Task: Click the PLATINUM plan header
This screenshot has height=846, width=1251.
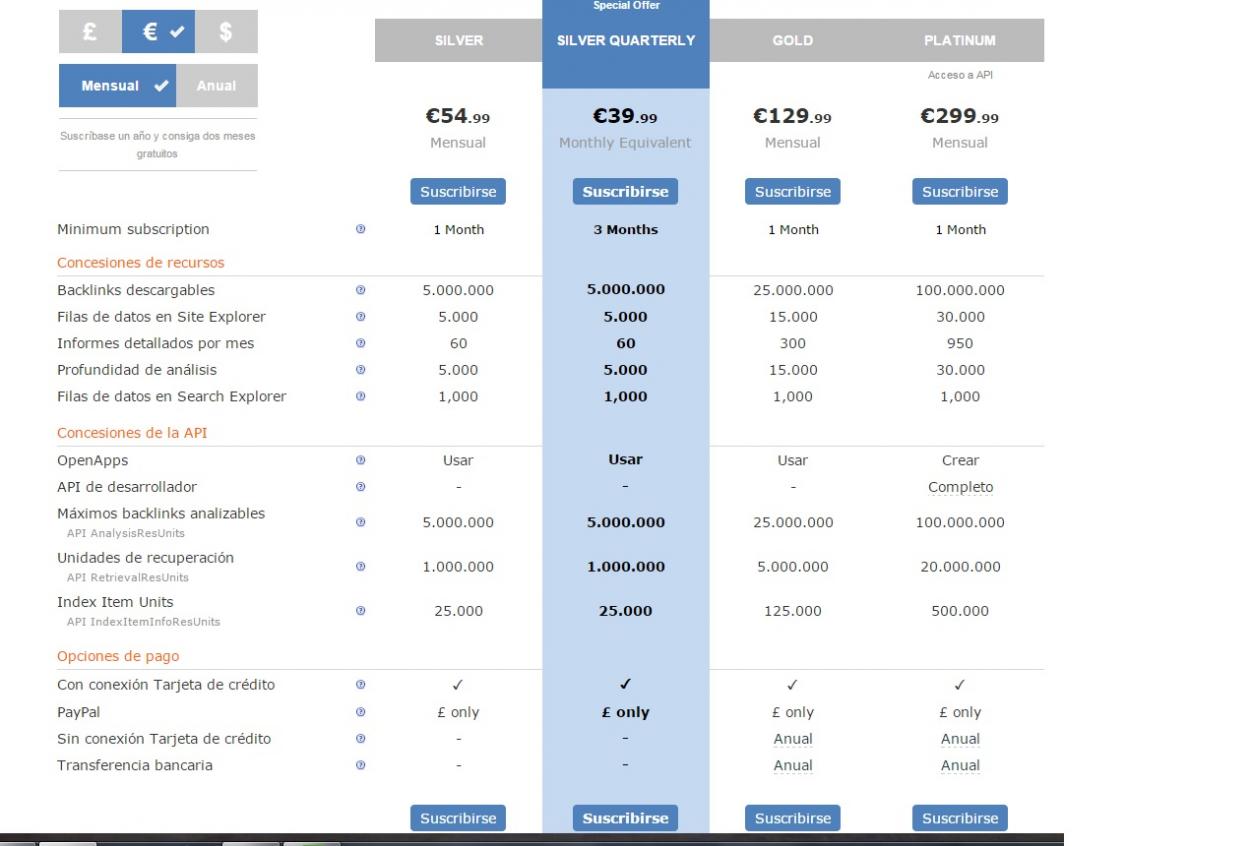Action: pyautogui.click(x=960, y=41)
